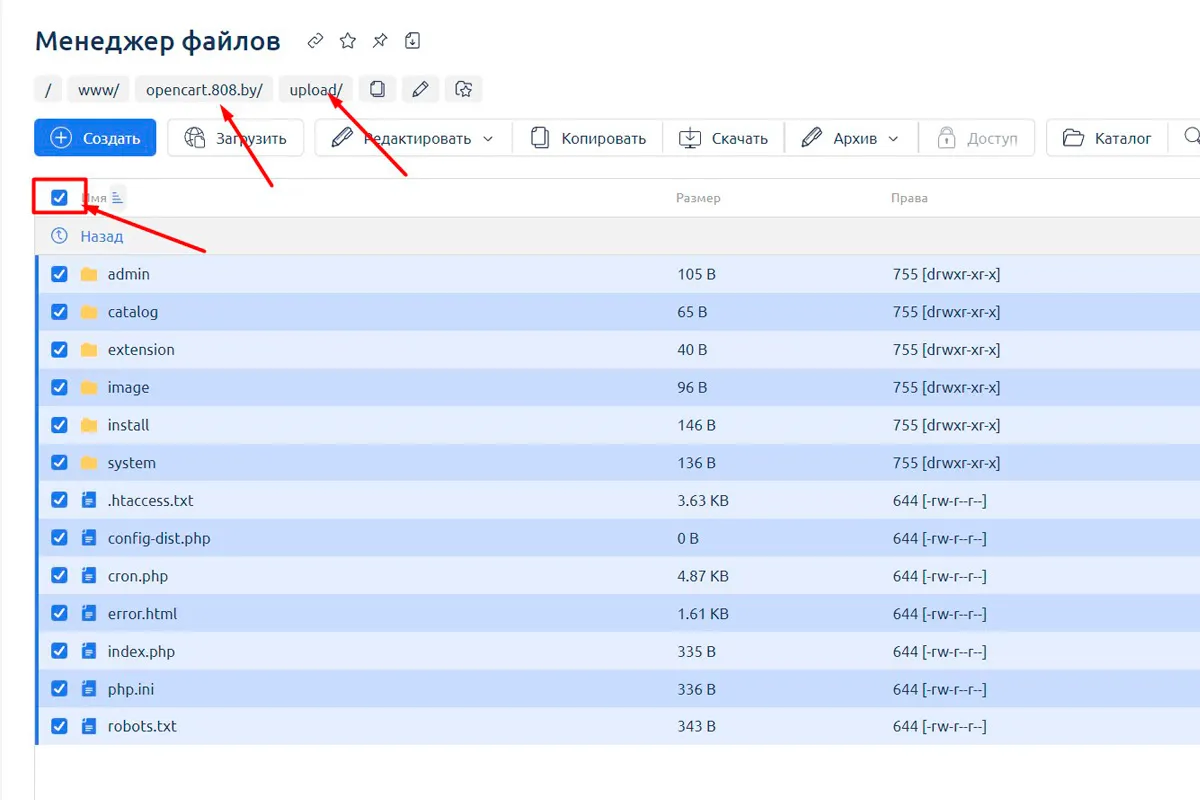Deselect the index.php checkbox
This screenshot has height=800, width=1200.
click(59, 651)
